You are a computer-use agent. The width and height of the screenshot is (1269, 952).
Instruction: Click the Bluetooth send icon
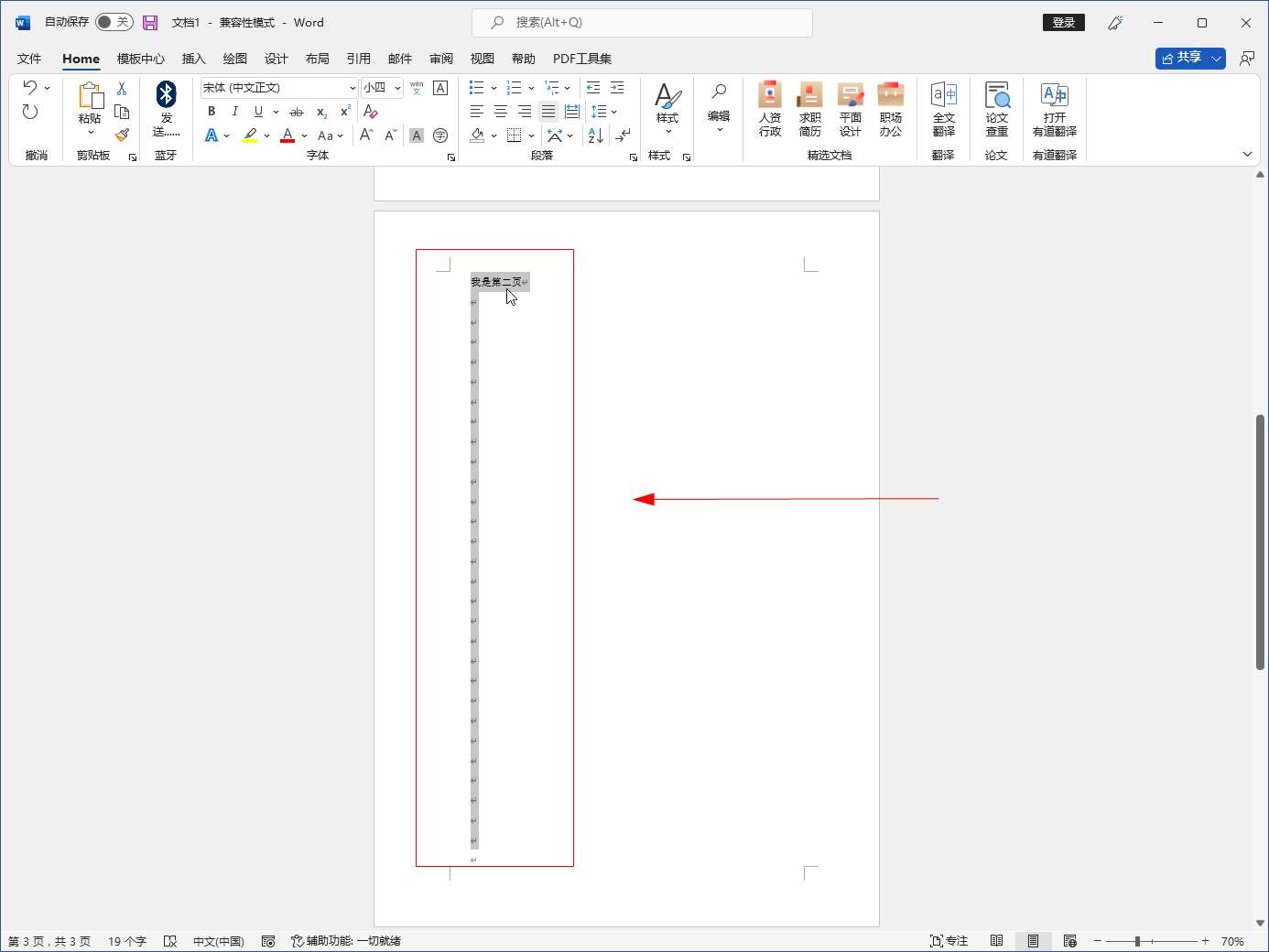pyautogui.click(x=166, y=94)
